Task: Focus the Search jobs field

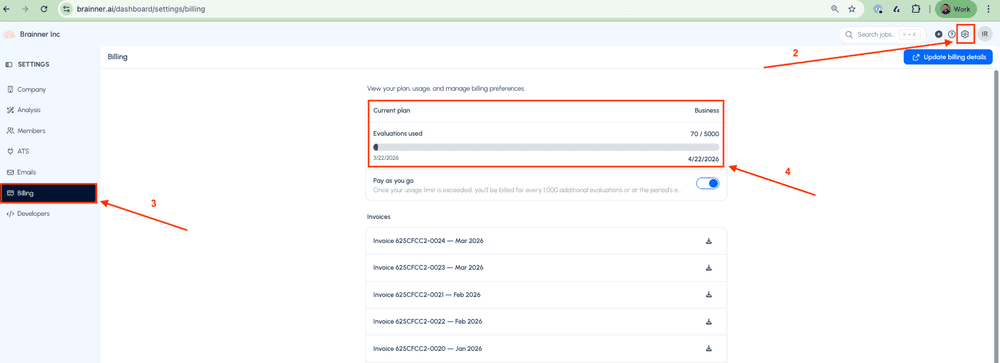Action: (883, 34)
